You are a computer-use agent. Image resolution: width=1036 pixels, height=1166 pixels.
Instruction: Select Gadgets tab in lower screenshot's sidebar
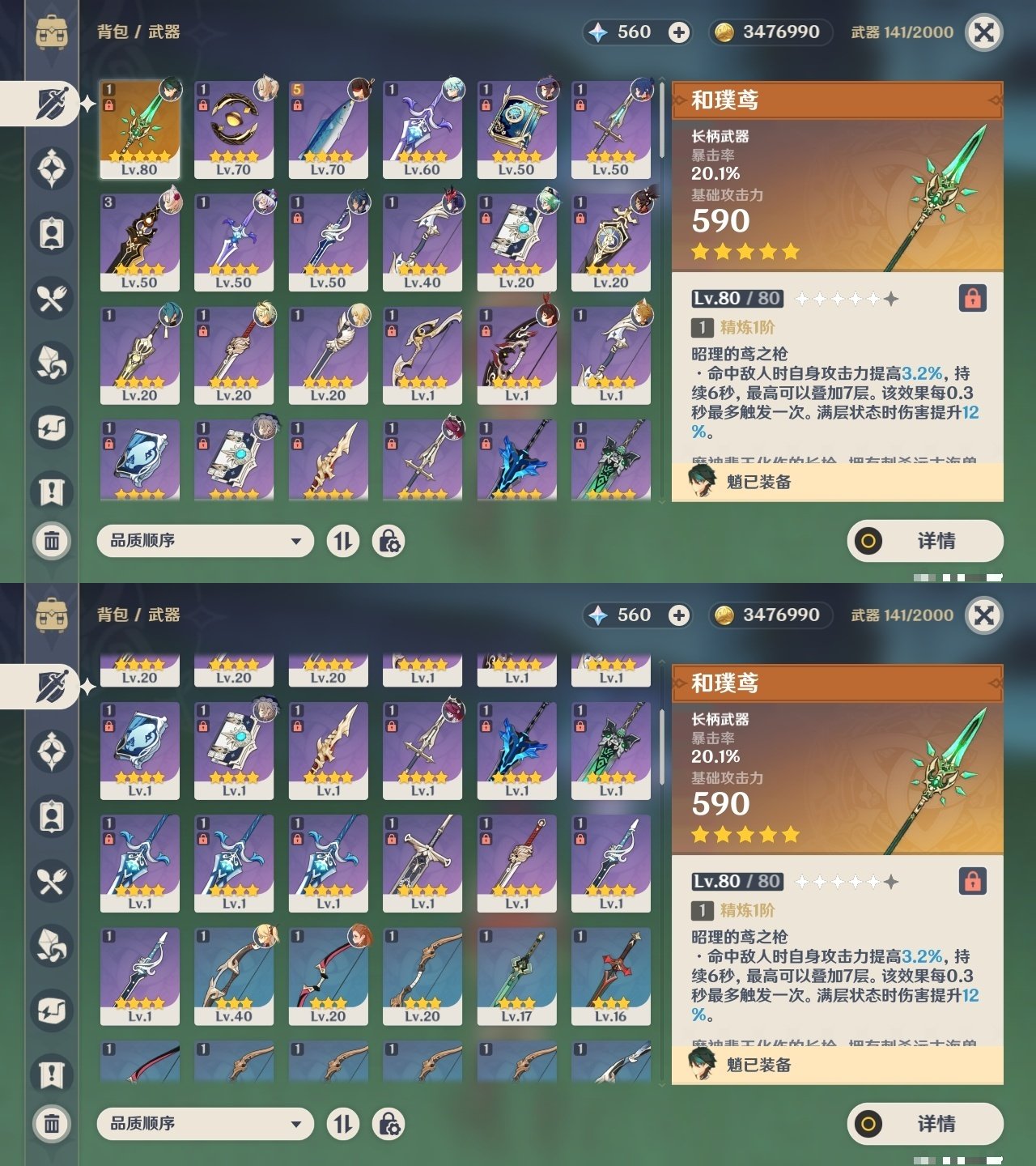point(52,1011)
